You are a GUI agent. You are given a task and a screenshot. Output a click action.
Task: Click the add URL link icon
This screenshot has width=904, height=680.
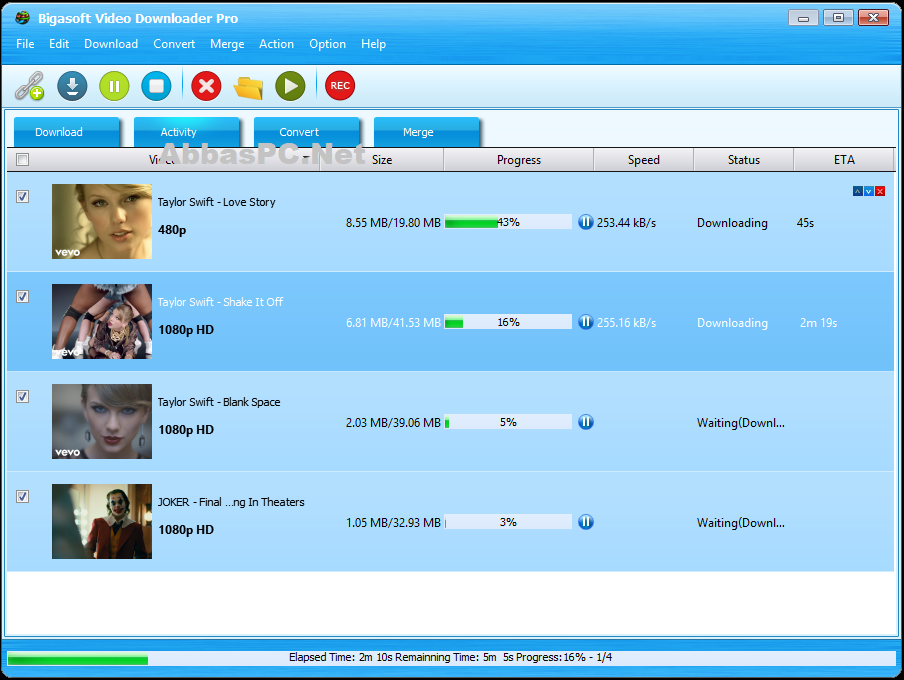click(x=29, y=86)
